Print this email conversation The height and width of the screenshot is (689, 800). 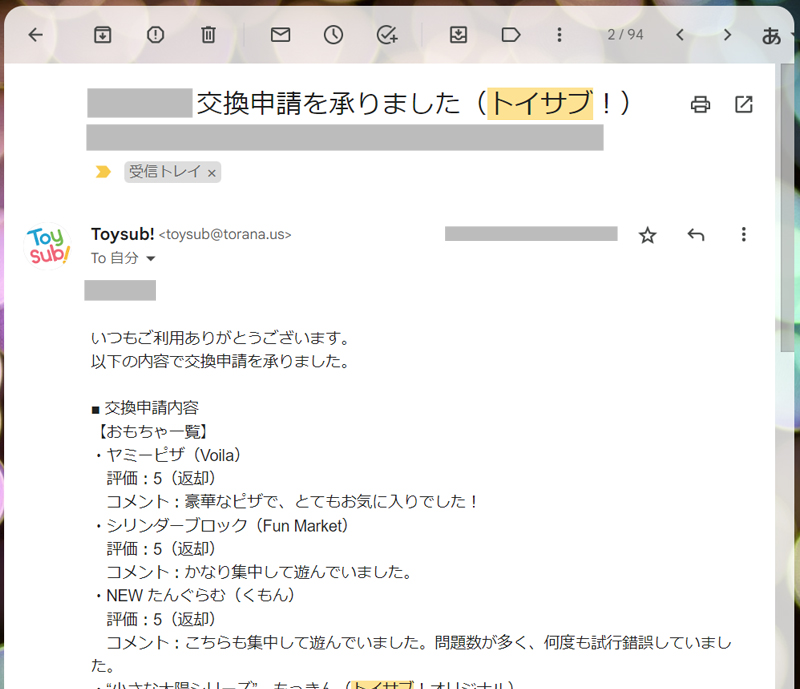pyautogui.click(x=700, y=104)
